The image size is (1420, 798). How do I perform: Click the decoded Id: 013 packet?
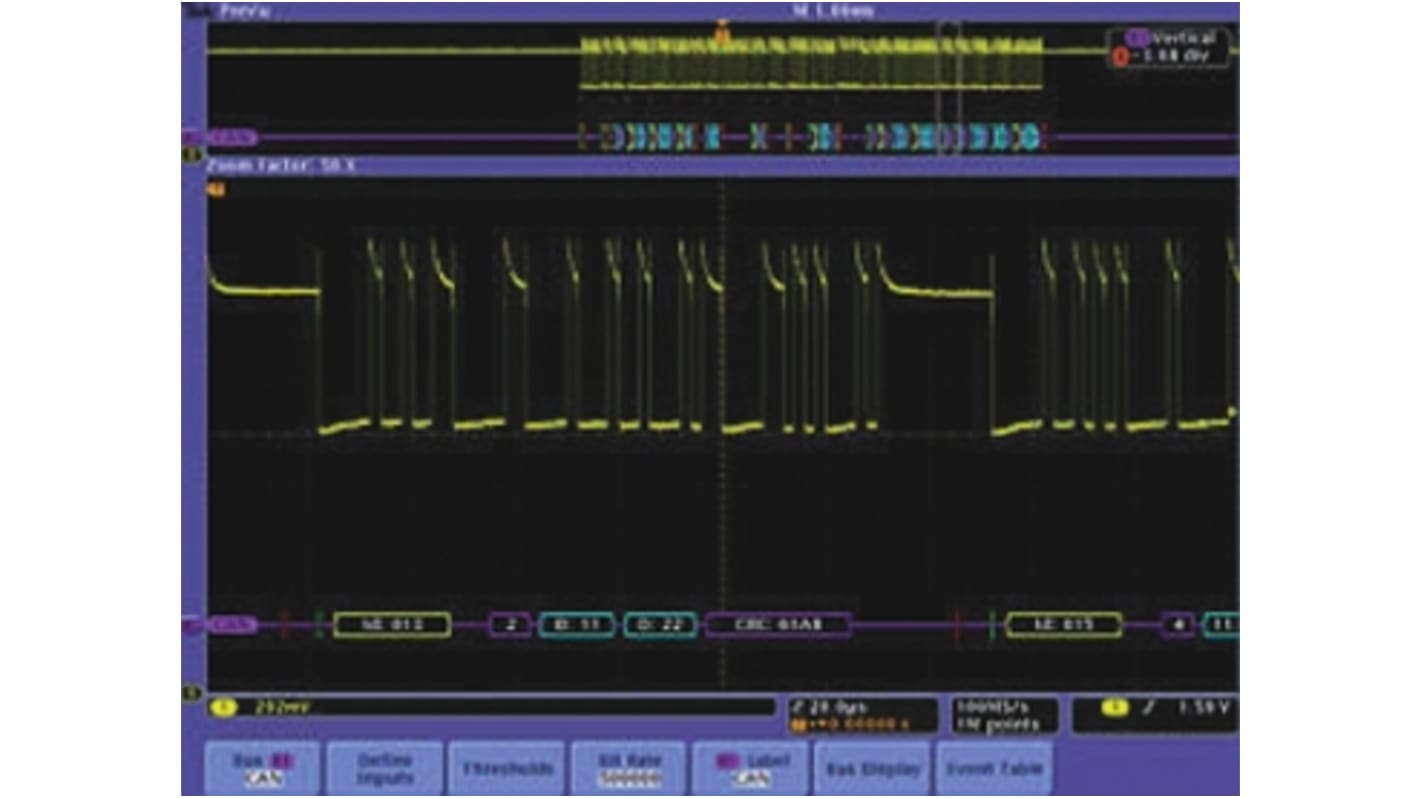392,626
